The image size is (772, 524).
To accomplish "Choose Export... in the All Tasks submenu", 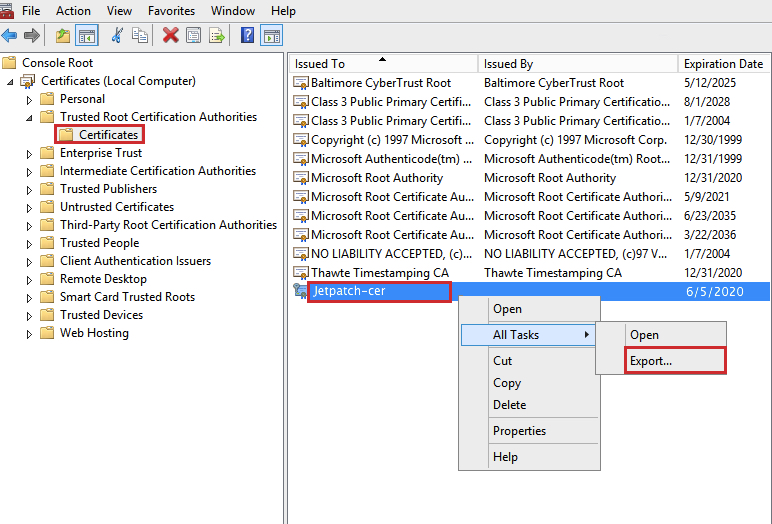I will pos(675,360).
